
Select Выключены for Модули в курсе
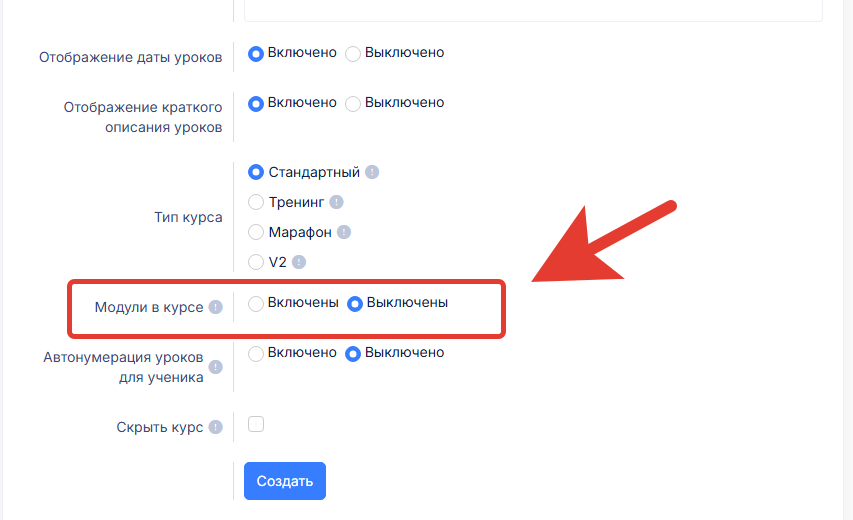pyautogui.click(x=354, y=303)
